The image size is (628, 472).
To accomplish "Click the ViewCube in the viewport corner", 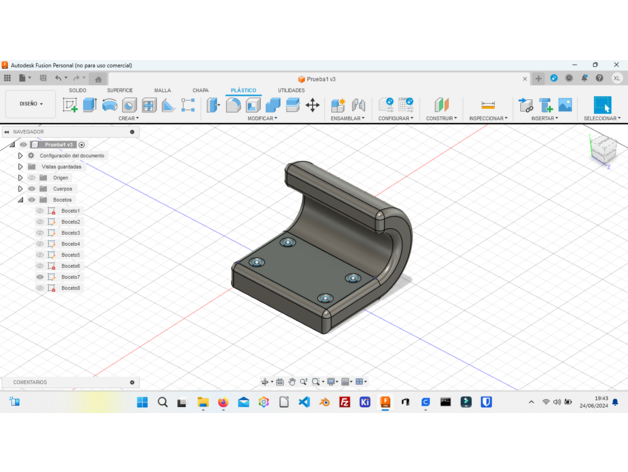I will coord(602,150).
